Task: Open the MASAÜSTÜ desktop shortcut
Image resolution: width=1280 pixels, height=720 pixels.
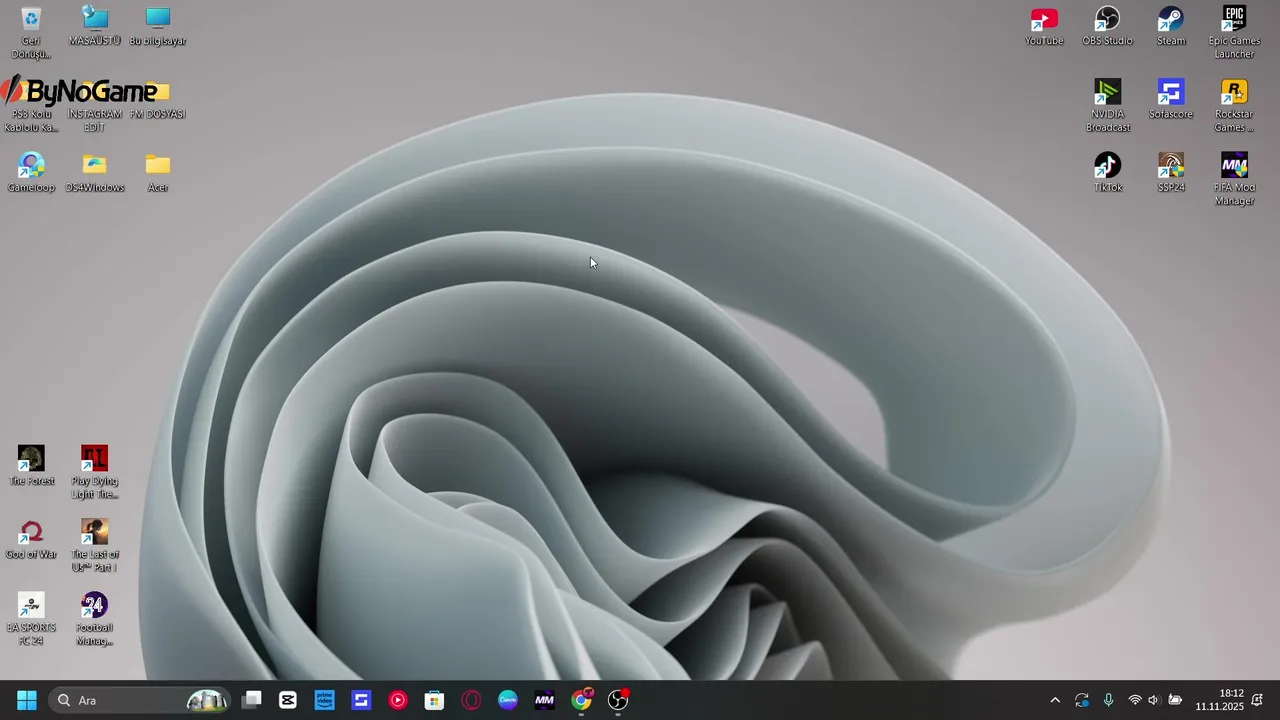Action: [x=95, y=26]
